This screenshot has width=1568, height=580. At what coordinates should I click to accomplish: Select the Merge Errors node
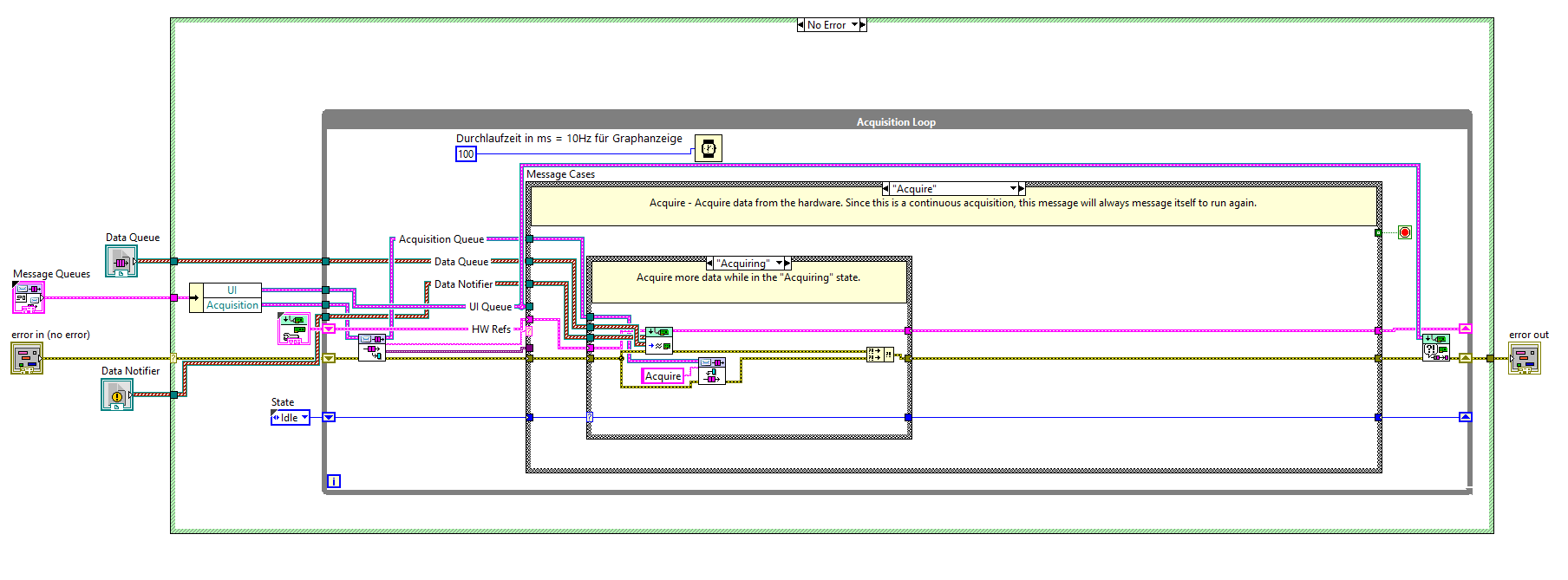pyautogui.click(x=880, y=355)
